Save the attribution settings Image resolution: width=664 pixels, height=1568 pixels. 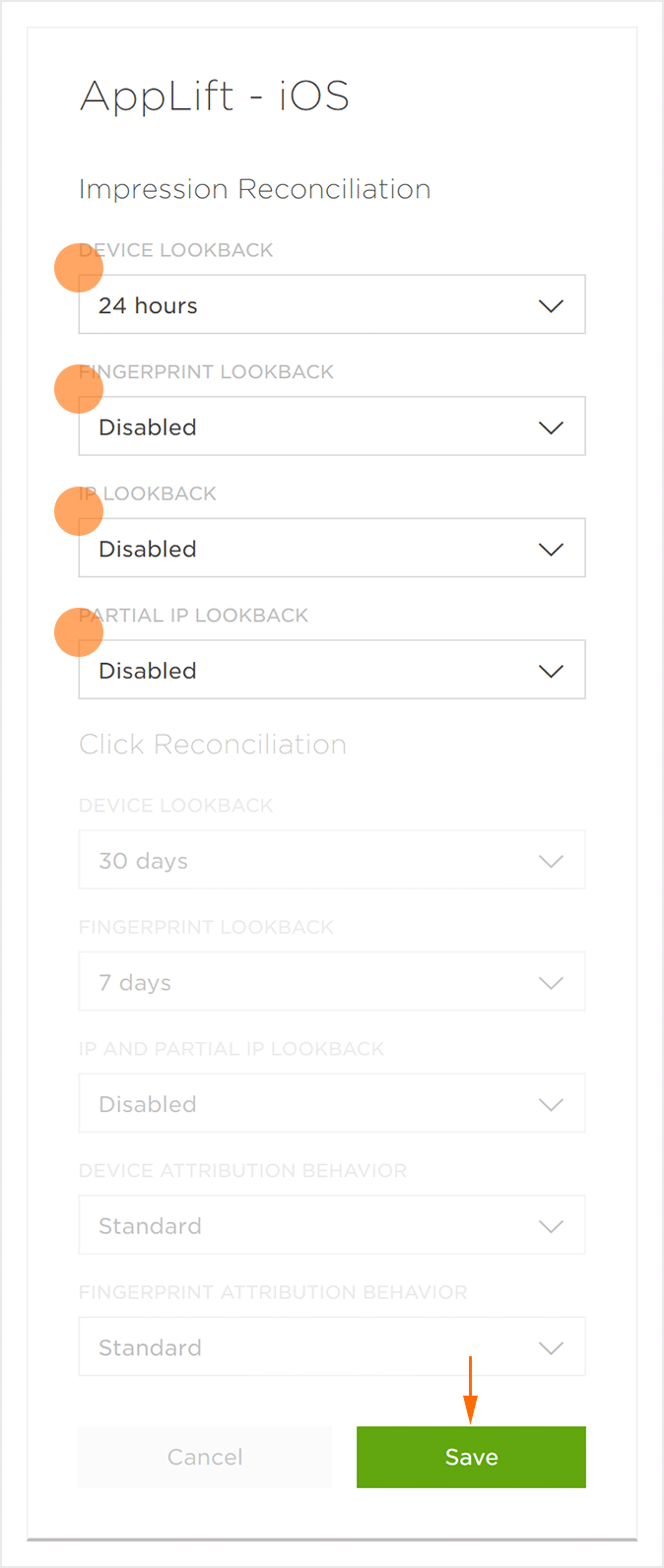471,1457
